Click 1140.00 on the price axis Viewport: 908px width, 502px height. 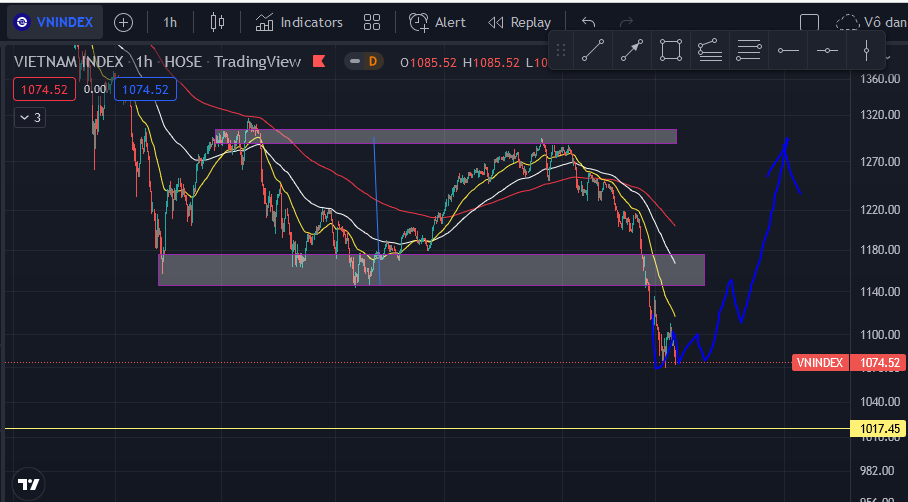pyautogui.click(x=880, y=291)
